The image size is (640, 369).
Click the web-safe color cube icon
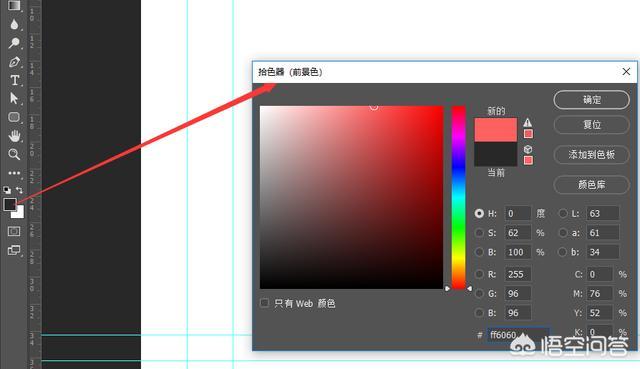(x=528, y=149)
